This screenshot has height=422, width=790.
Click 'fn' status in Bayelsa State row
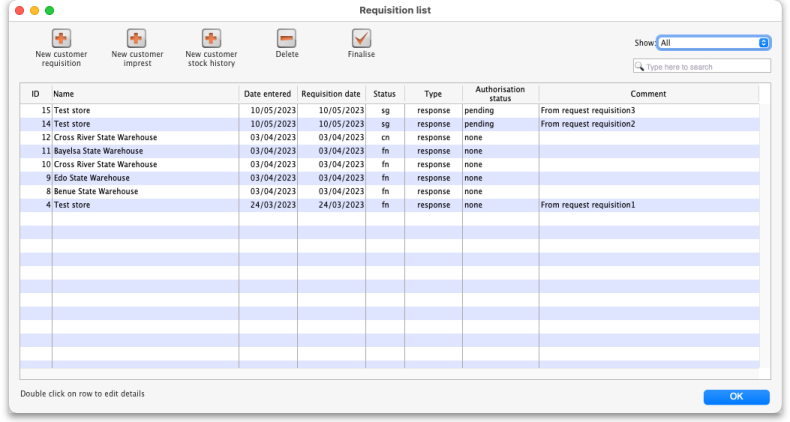pos(385,151)
